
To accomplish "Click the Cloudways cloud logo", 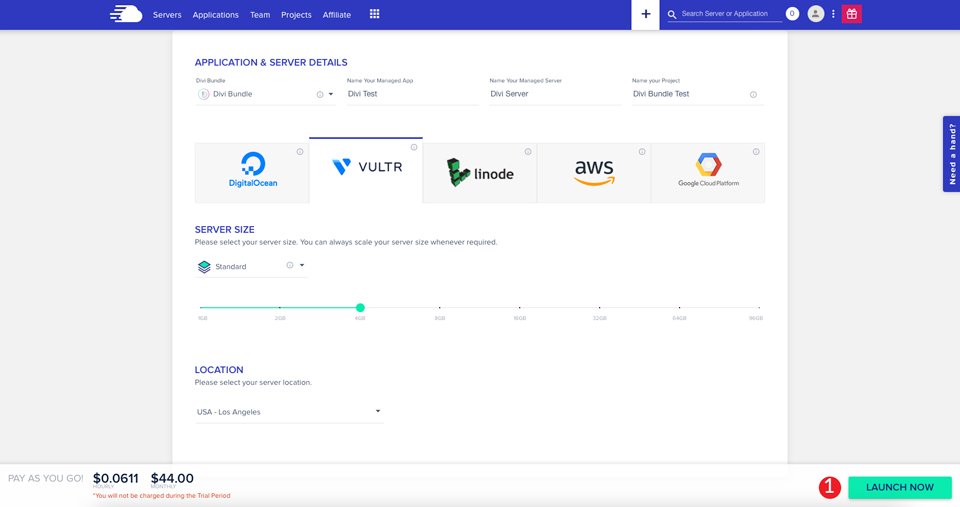I will point(126,14).
